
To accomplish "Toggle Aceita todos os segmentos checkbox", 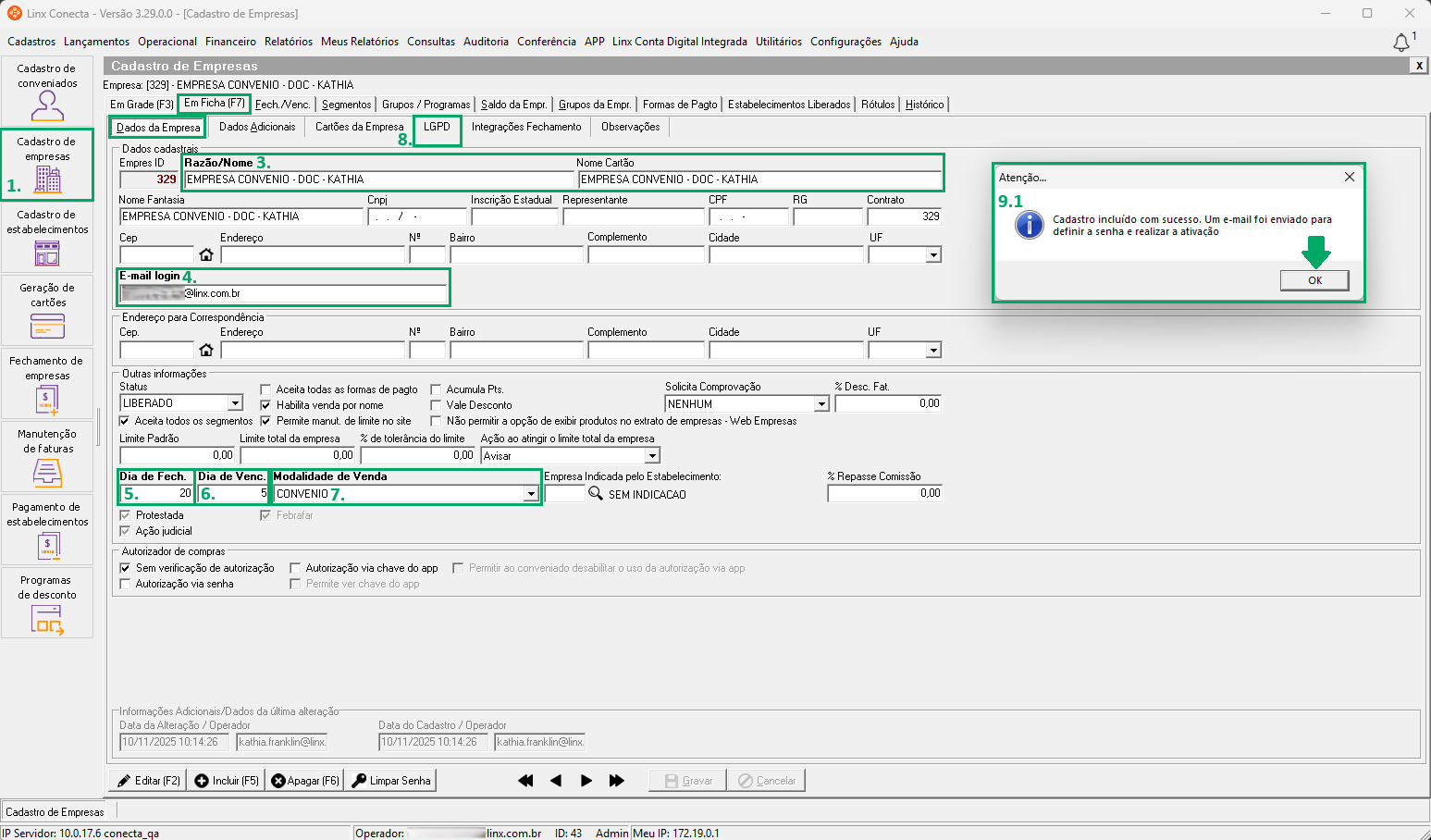I will click(x=125, y=421).
